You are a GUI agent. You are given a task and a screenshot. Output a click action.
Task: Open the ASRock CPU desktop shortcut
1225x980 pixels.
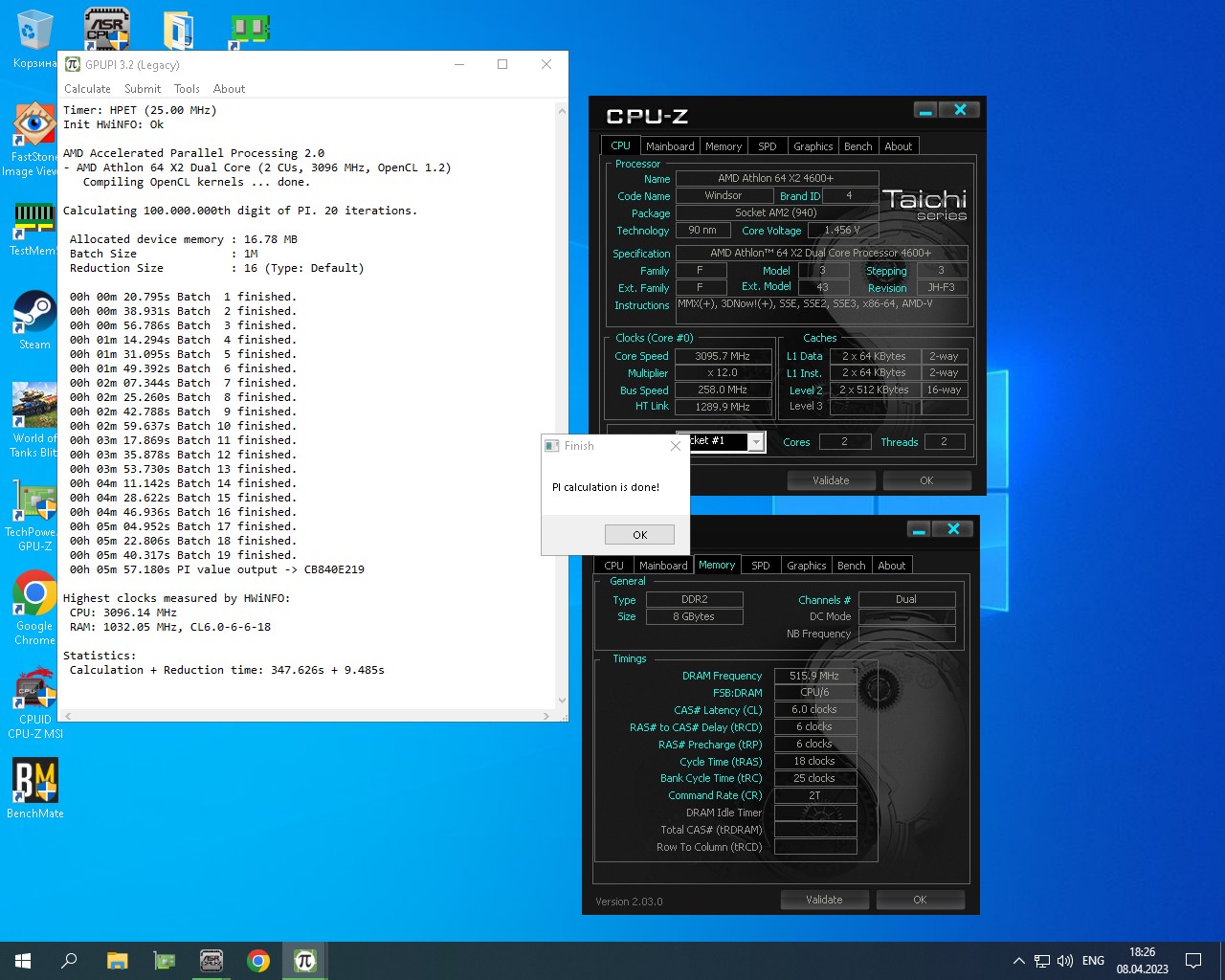point(106,29)
